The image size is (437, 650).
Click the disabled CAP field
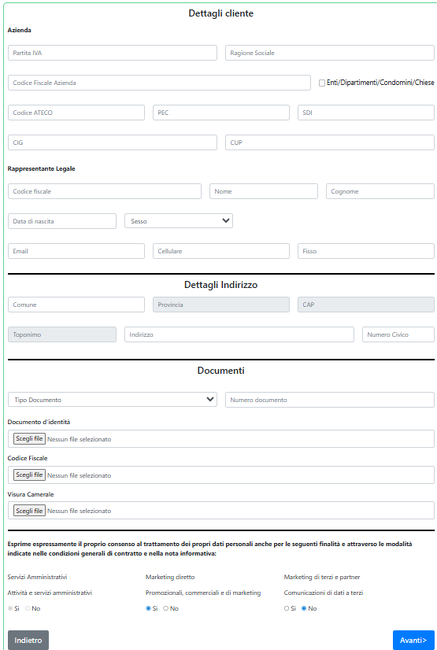[366, 304]
